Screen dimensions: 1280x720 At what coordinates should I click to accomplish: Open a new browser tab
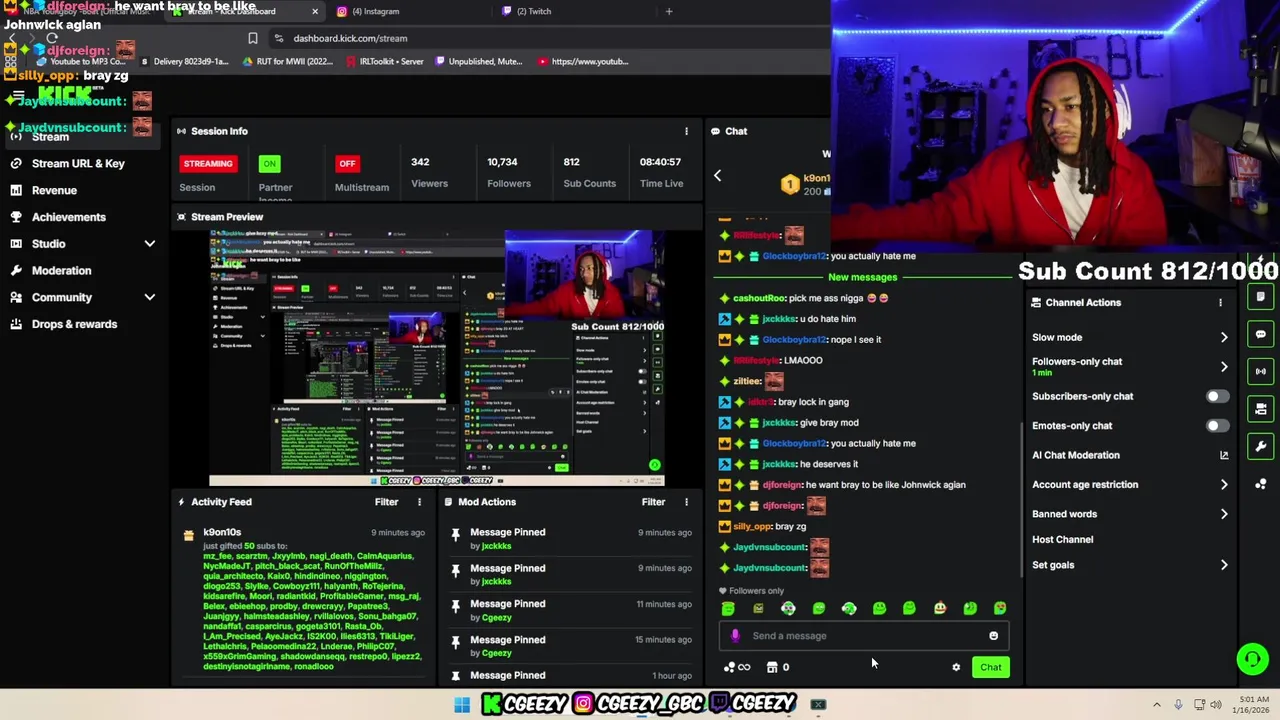point(669,11)
